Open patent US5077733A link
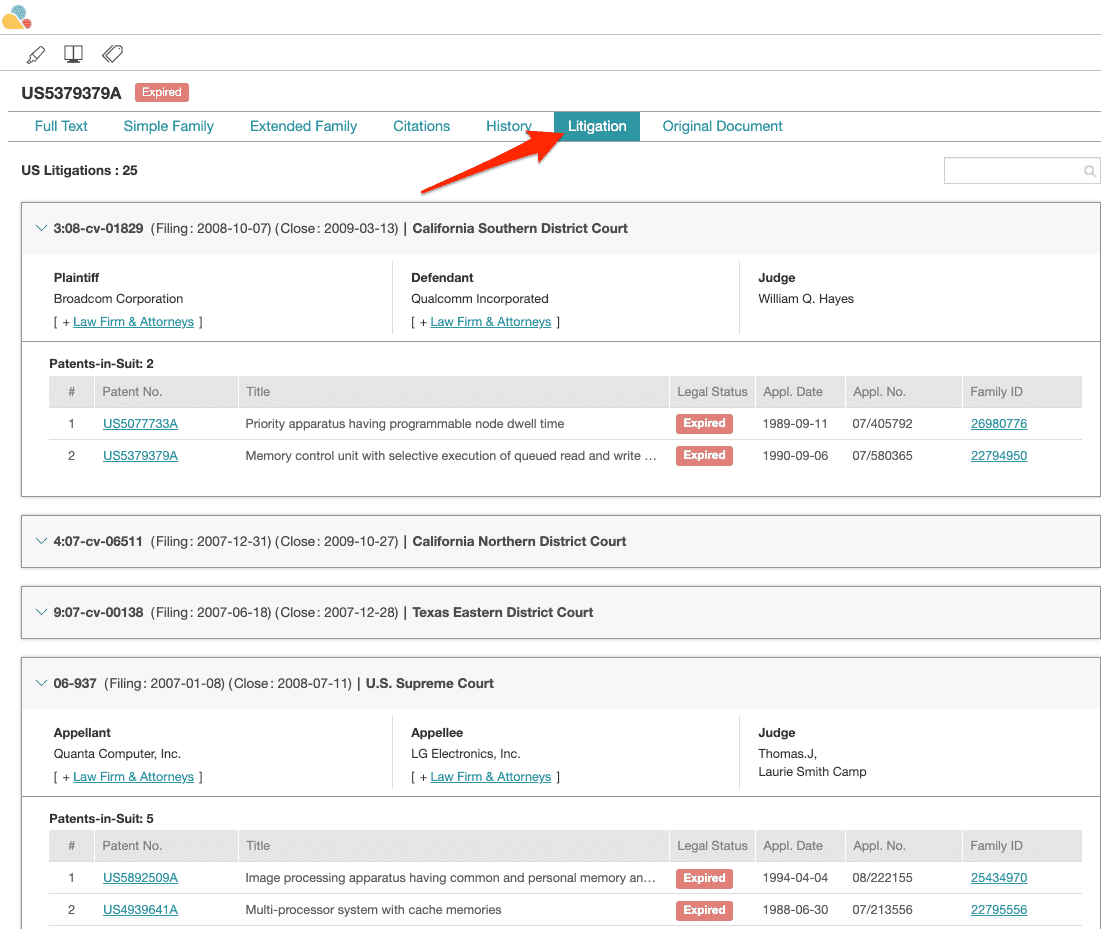The width and height of the screenshot is (1101, 929). pos(140,423)
